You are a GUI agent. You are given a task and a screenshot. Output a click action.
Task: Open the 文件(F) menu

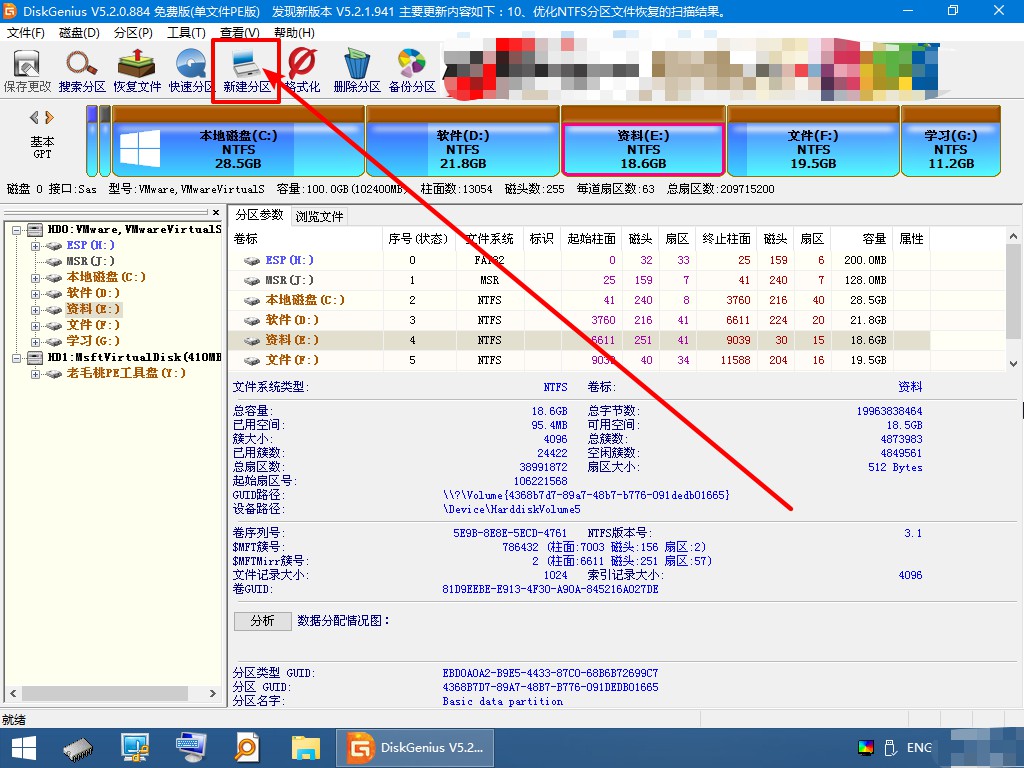coord(26,33)
